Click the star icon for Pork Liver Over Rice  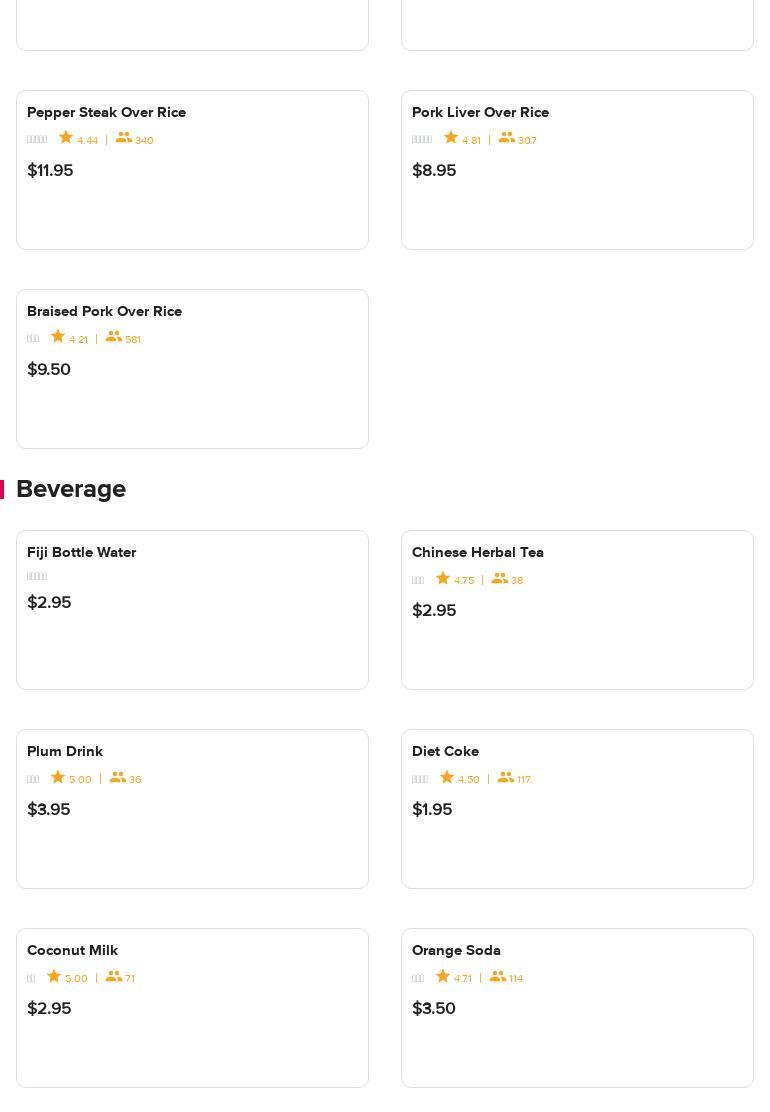click(x=451, y=138)
